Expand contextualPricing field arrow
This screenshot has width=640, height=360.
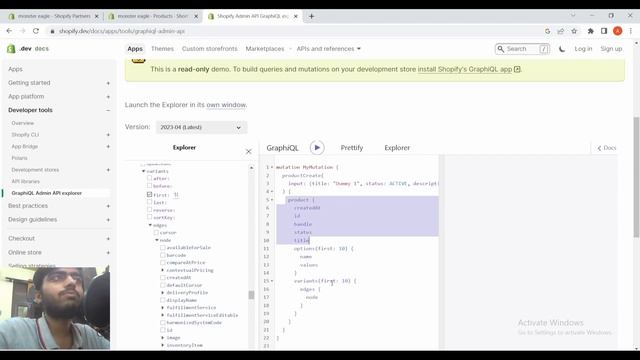pyautogui.click(x=162, y=270)
